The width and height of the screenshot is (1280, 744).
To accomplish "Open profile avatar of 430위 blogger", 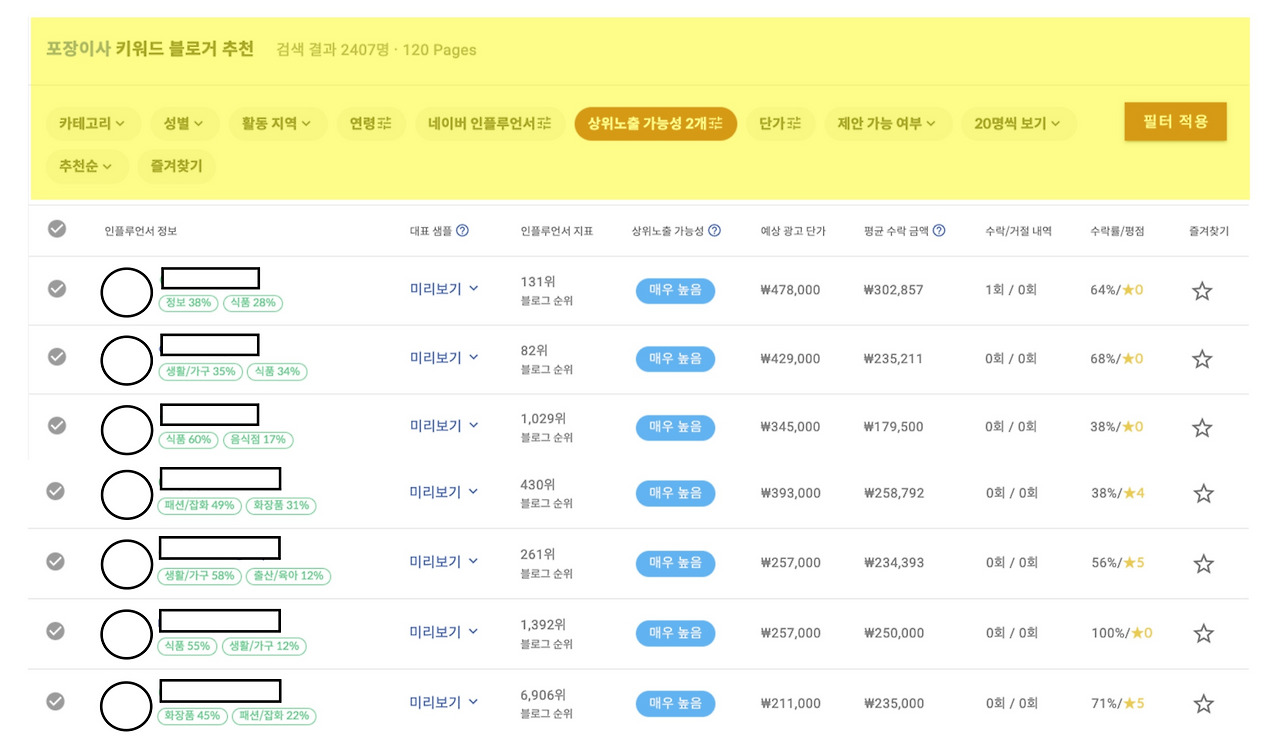I will (x=126, y=494).
